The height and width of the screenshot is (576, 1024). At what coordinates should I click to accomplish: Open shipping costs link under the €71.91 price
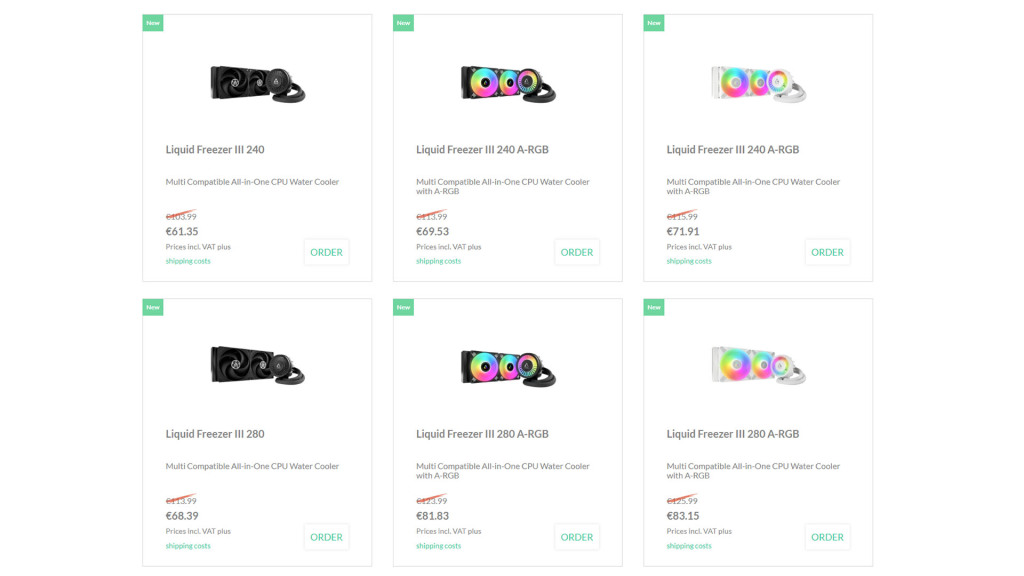(x=689, y=261)
